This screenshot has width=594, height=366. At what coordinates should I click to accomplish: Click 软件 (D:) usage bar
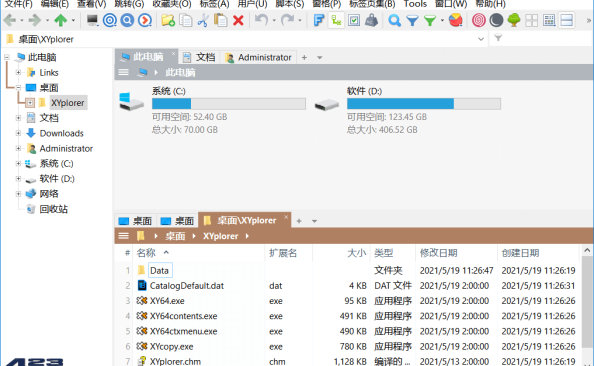click(x=424, y=104)
